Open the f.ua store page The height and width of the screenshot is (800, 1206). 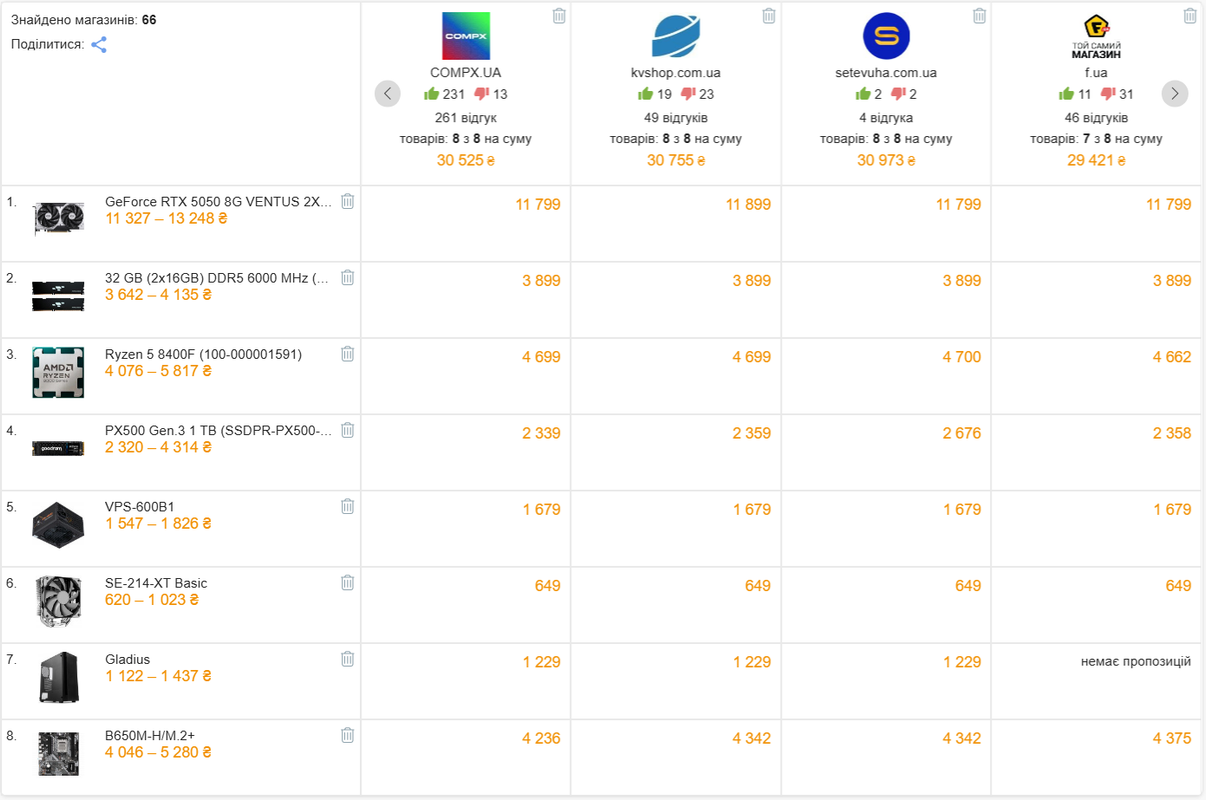pyautogui.click(x=1096, y=73)
